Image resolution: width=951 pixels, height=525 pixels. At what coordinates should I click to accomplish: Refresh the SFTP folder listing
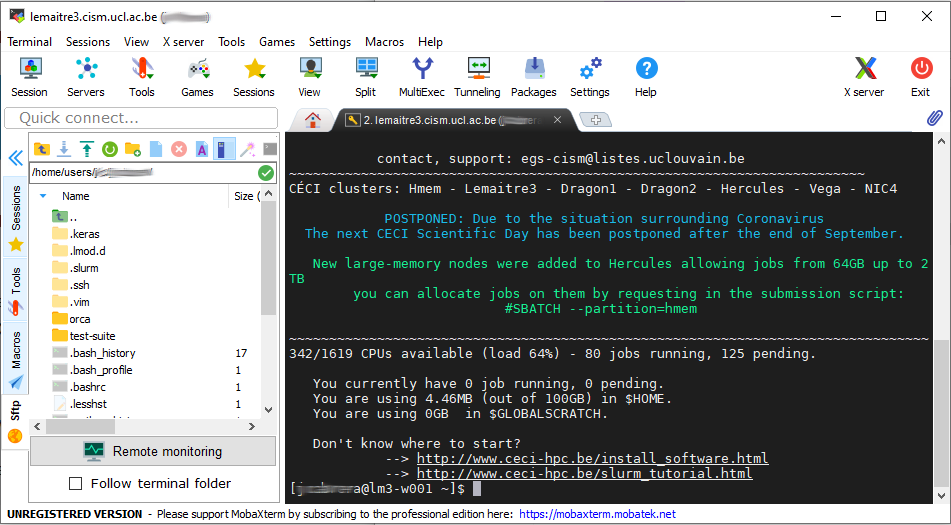110,149
